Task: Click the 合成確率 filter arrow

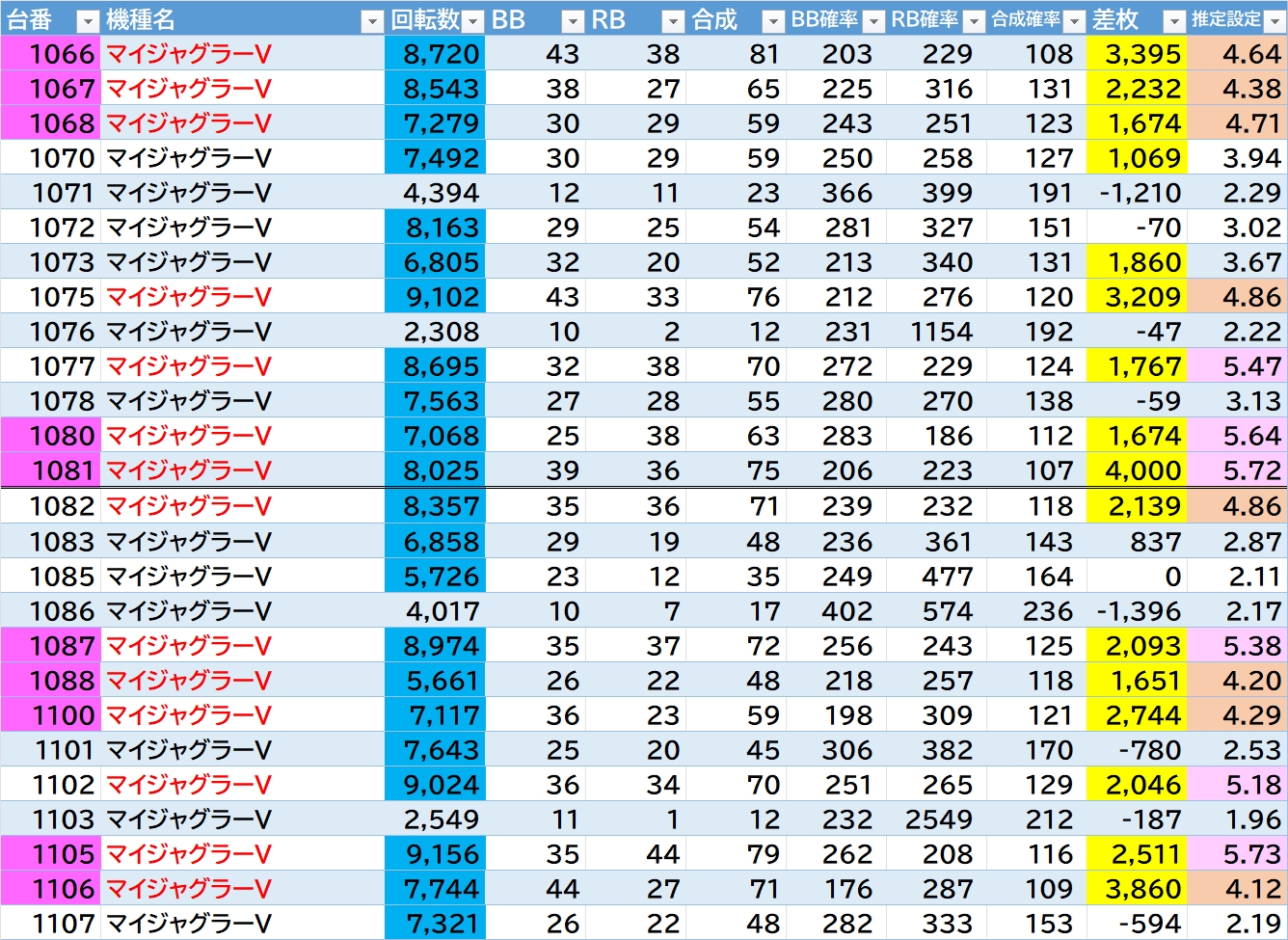Action: pyautogui.click(x=1074, y=21)
